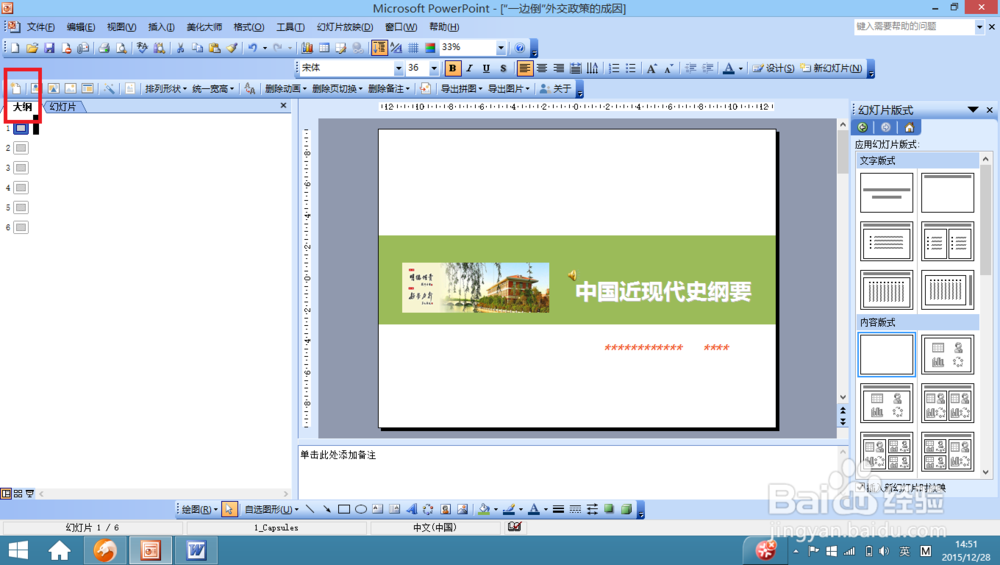Insert a table using table icon

pyautogui.click(x=324, y=48)
